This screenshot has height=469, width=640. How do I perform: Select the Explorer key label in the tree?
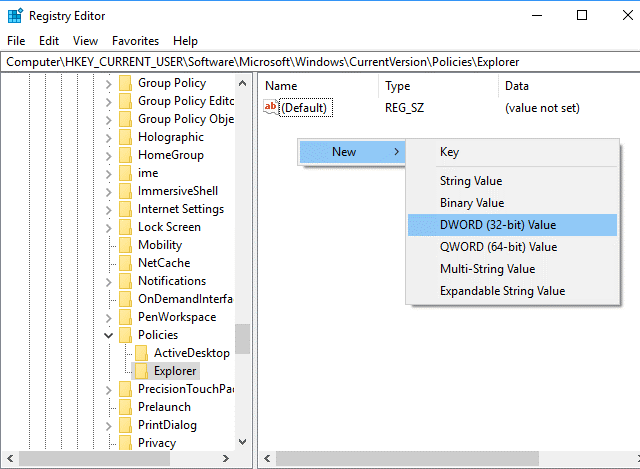(175, 371)
